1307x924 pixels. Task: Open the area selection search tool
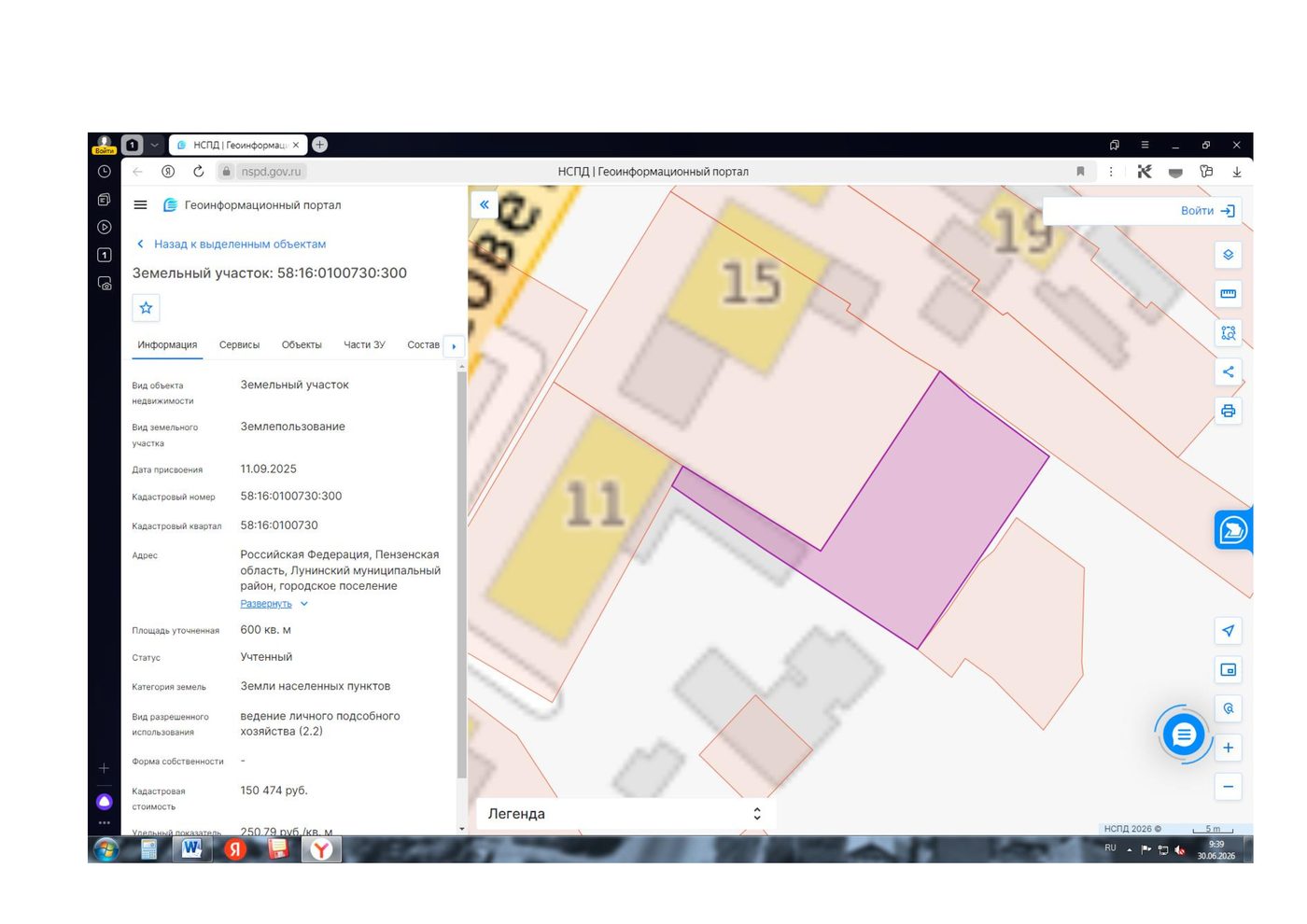pyautogui.click(x=1228, y=333)
